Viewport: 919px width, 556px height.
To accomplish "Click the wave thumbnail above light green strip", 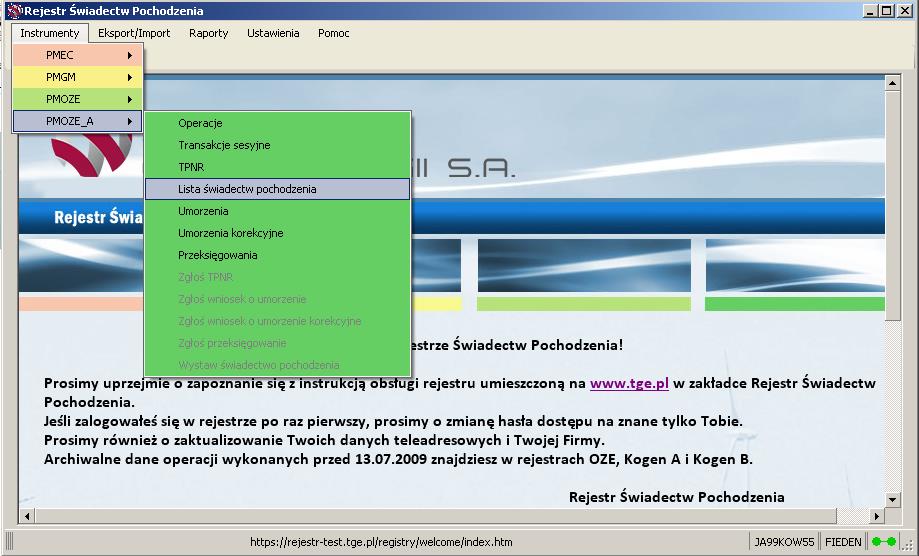I will pyautogui.click(x=584, y=265).
